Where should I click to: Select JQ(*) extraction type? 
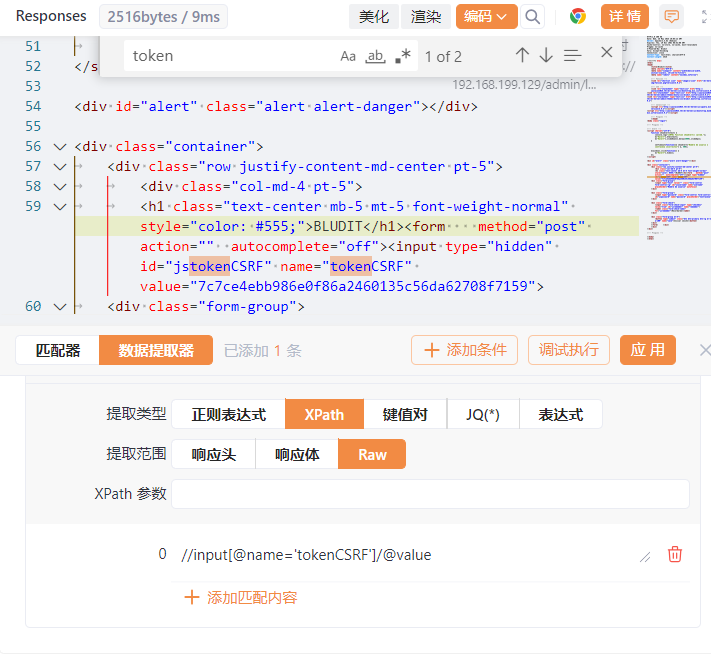pos(482,414)
